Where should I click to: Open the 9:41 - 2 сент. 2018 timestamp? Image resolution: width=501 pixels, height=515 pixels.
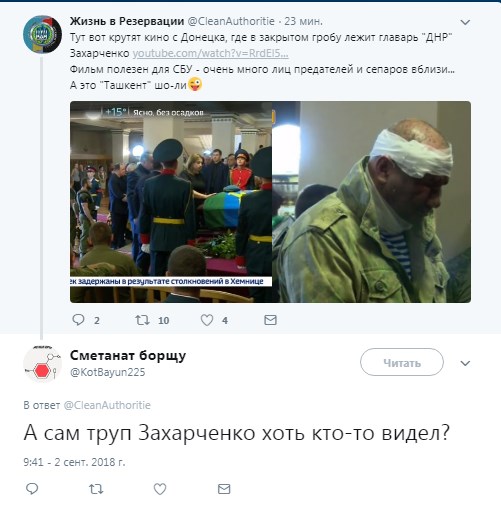tap(74, 462)
